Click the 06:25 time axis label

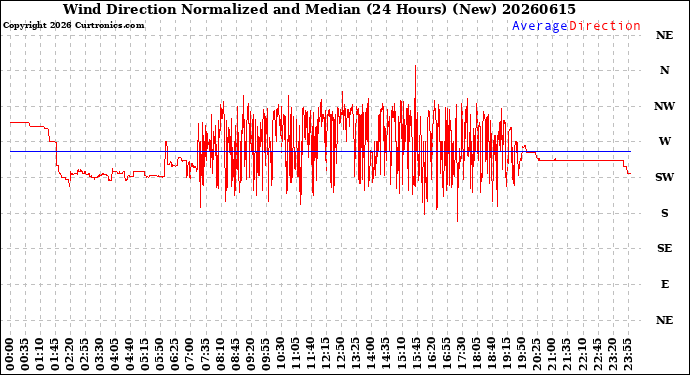[176, 355]
